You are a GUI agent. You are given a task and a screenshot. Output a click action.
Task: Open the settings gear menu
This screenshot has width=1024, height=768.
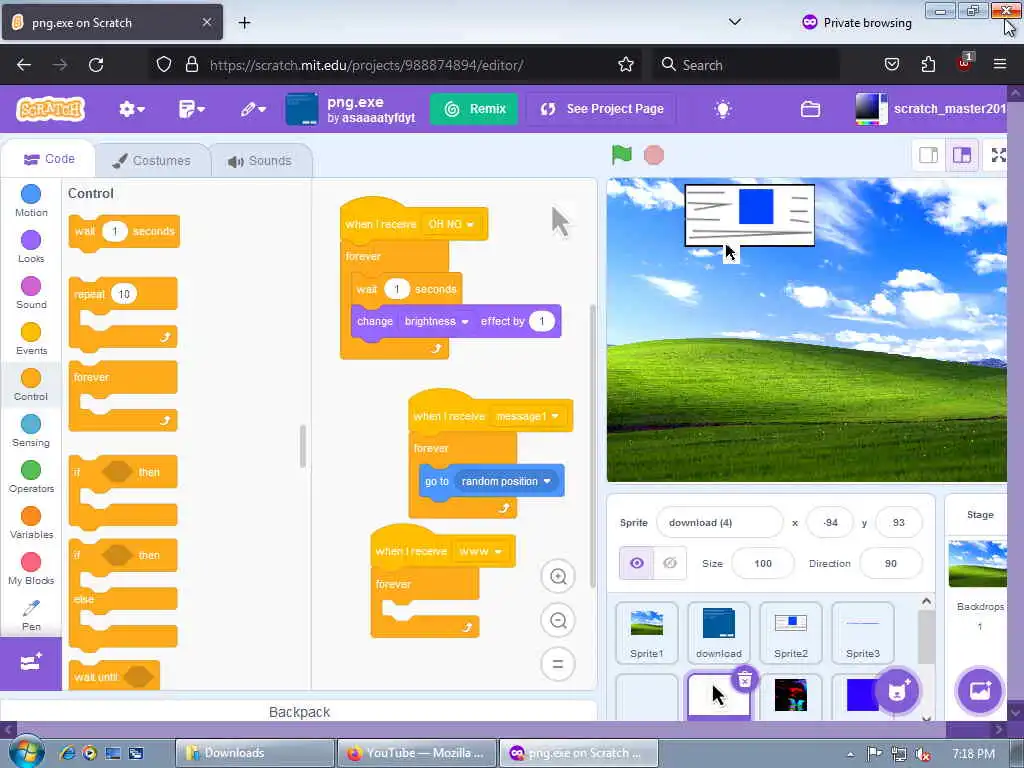coord(131,109)
